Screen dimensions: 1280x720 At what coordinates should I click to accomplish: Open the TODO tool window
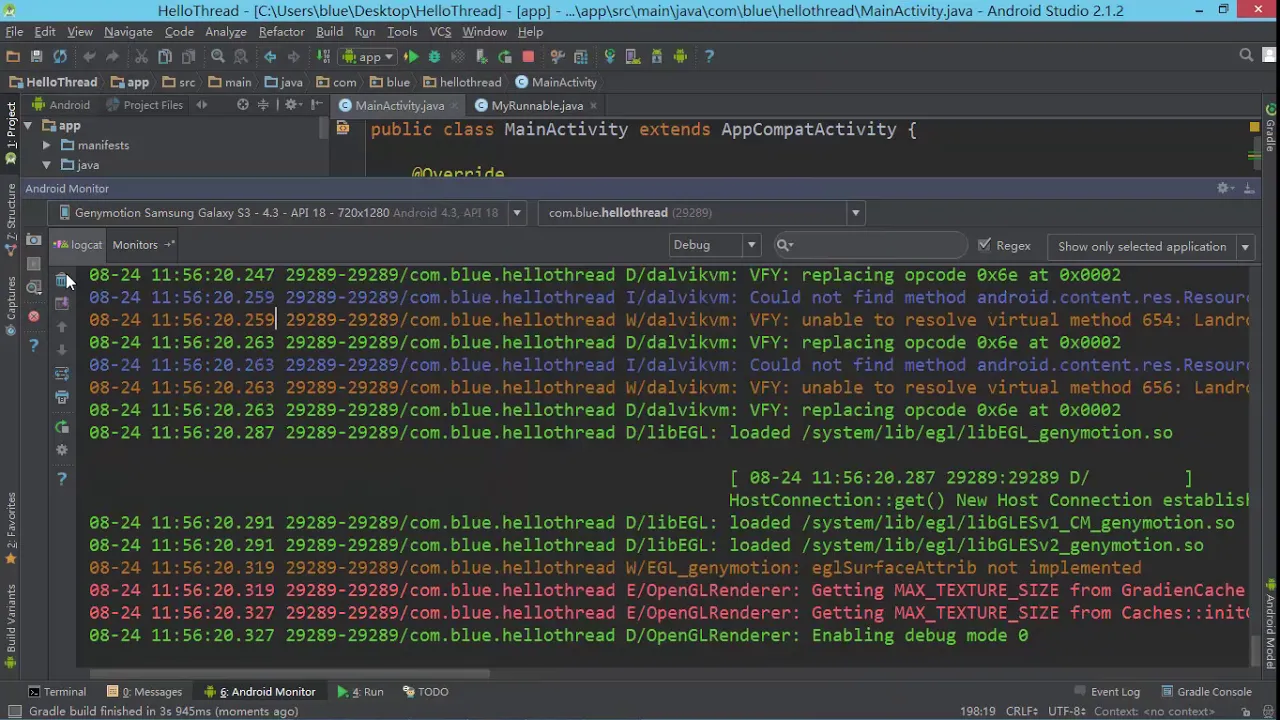point(426,692)
